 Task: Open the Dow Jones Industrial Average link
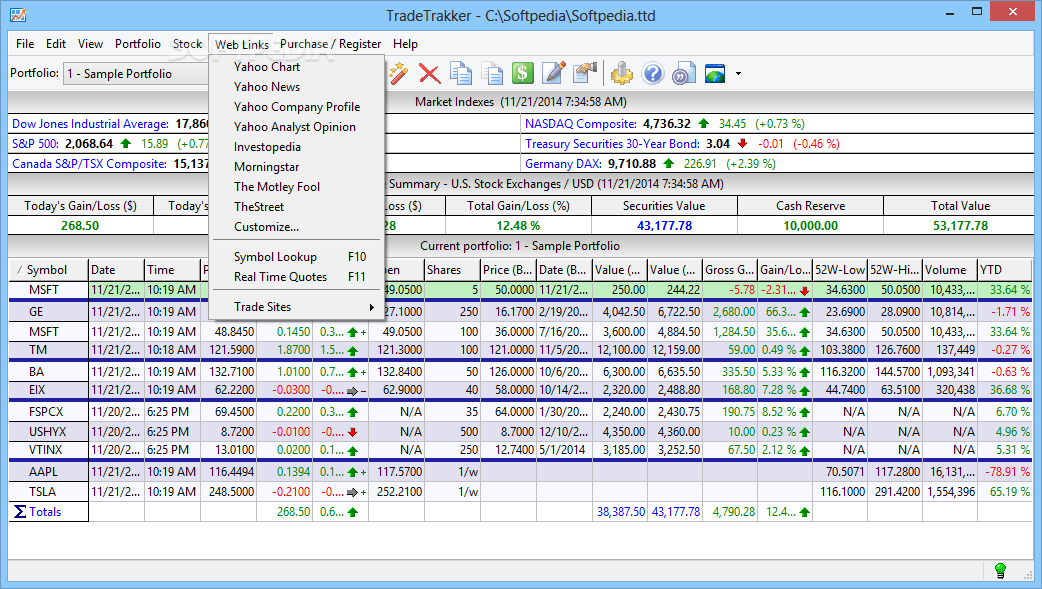(x=90, y=124)
